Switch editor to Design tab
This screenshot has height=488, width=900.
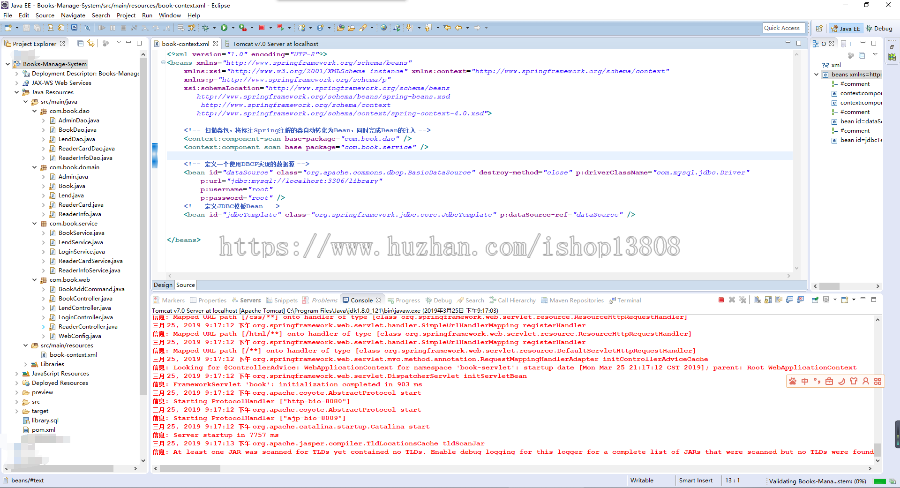pyautogui.click(x=162, y=285)
